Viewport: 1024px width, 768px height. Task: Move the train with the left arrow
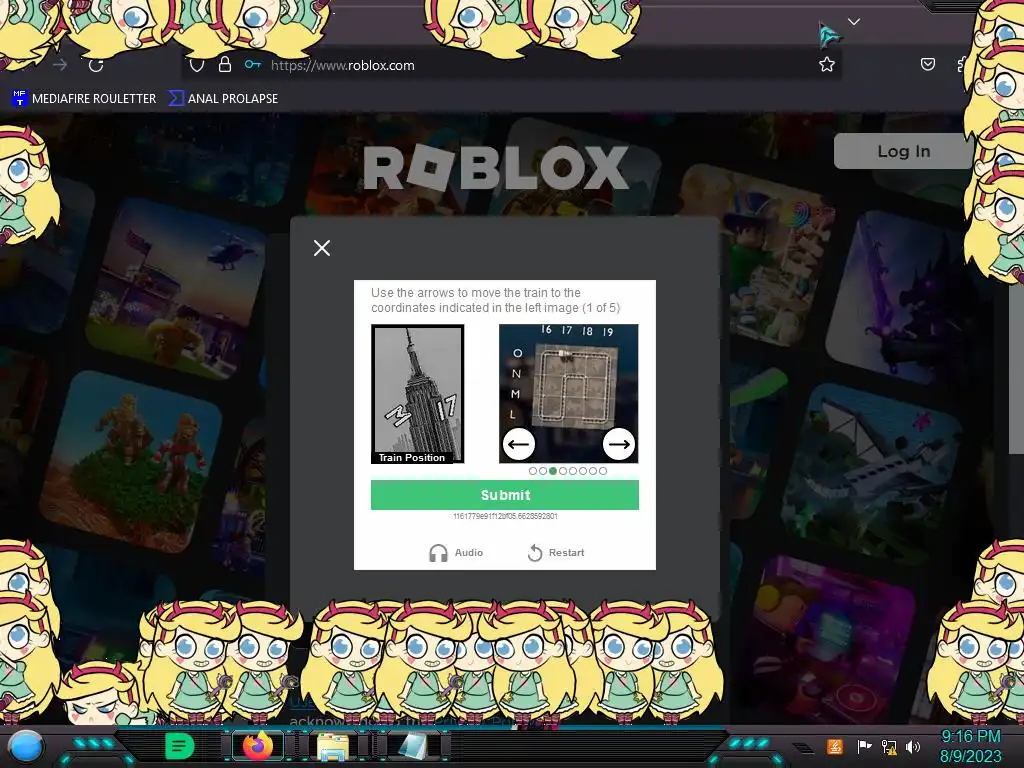[519, 444]
